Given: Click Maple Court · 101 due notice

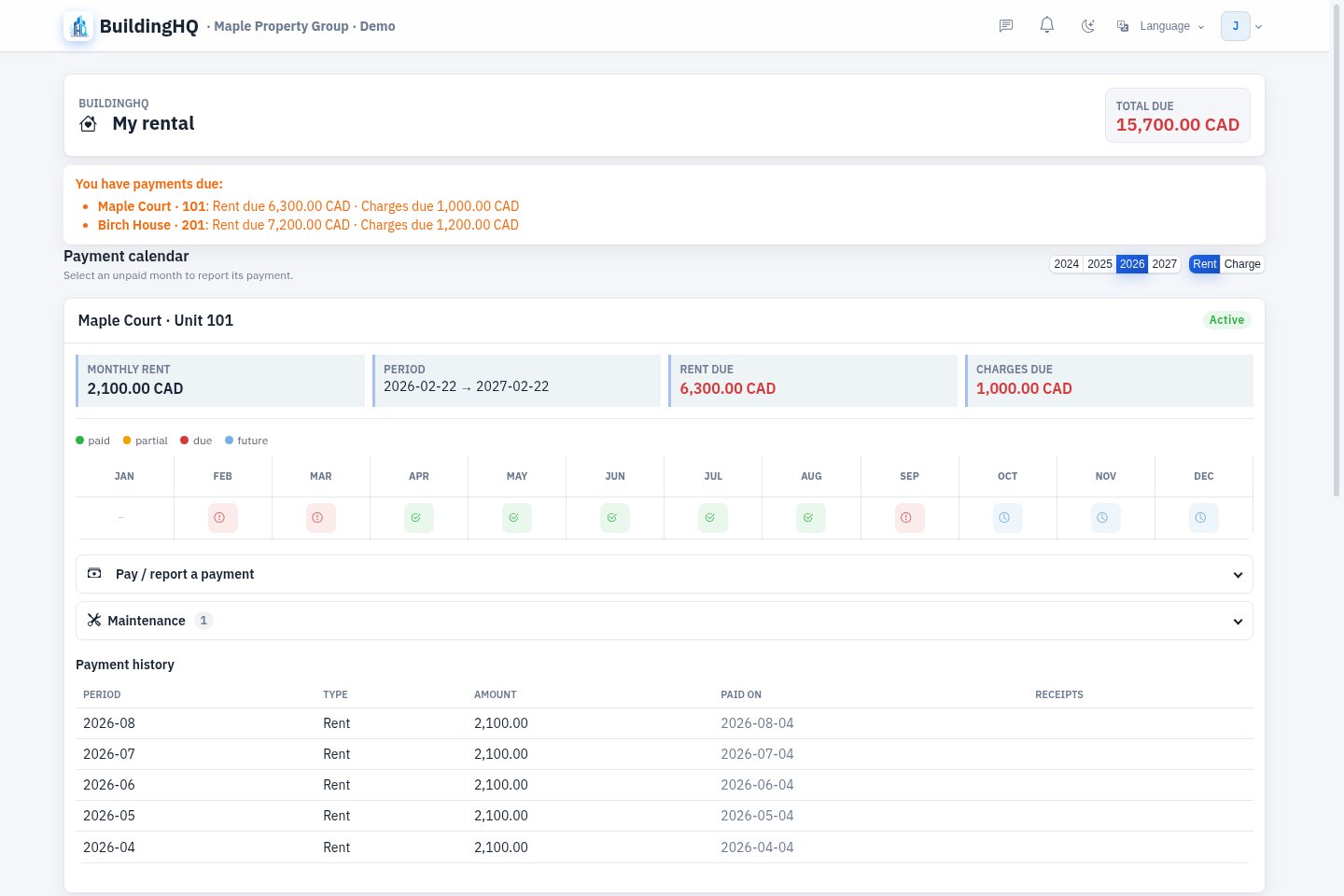Looking at the screenshot, I should 308,206.
